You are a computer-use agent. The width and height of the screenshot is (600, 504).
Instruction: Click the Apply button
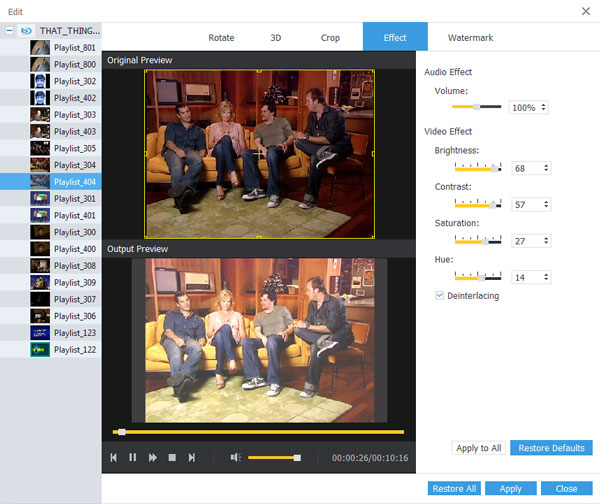510,488
